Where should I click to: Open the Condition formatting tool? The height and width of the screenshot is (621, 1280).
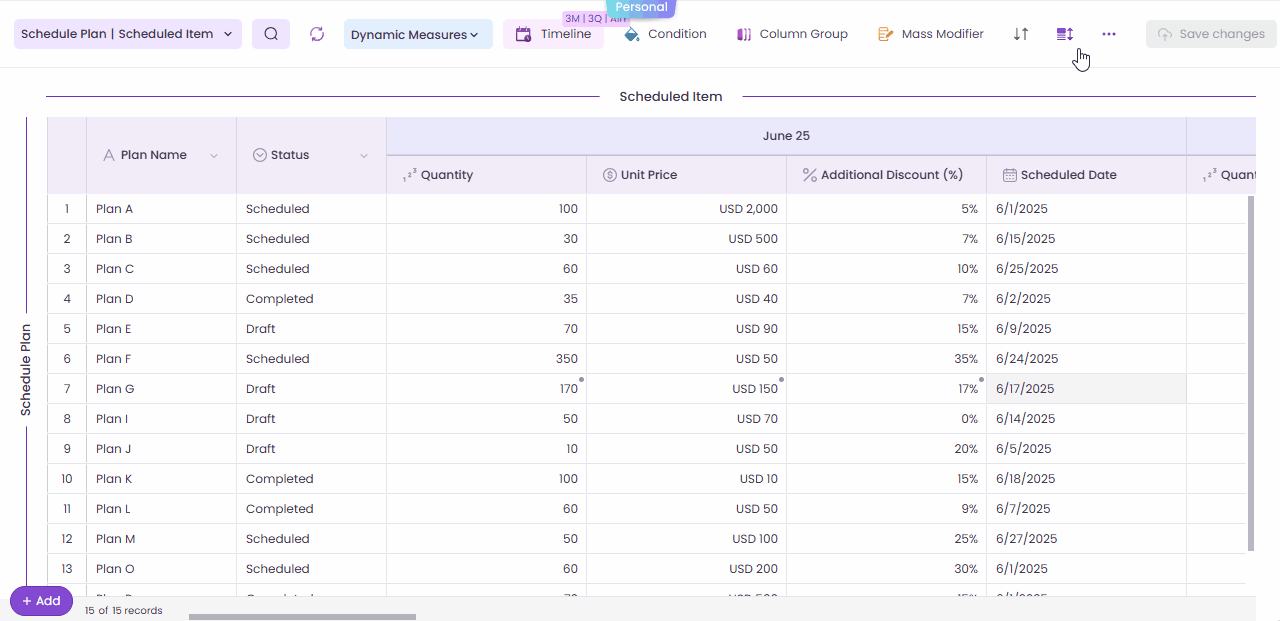pyautogui.click(x=665, y=34)
